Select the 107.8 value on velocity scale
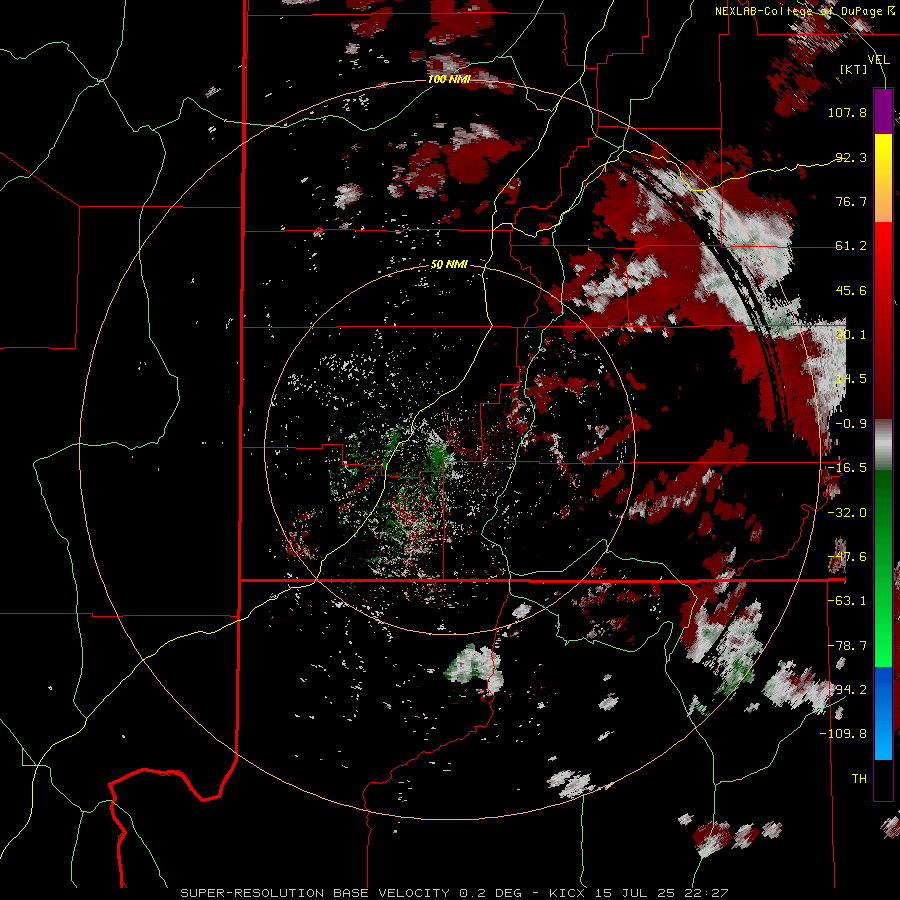Screen dimensions: 900x900 coord(847,112)
